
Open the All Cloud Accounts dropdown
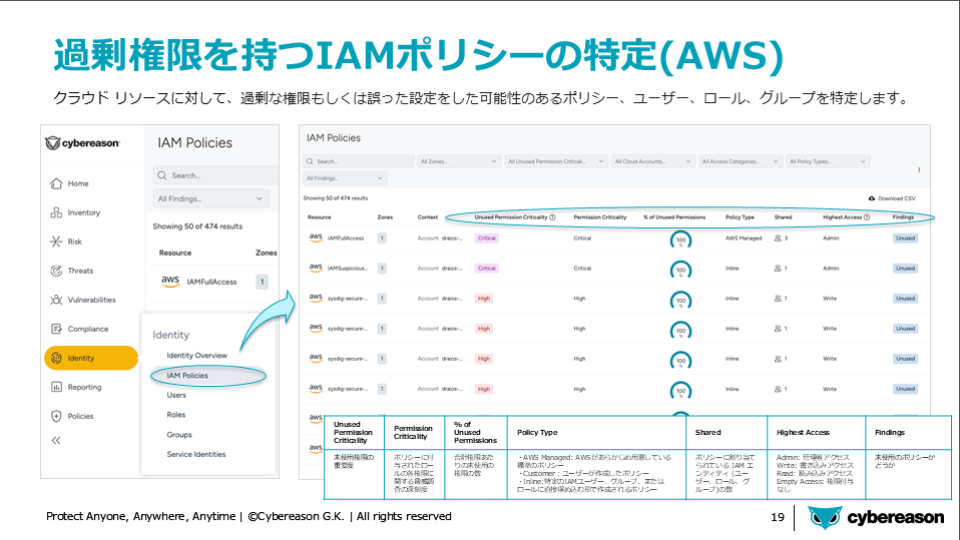pos(653,162)
